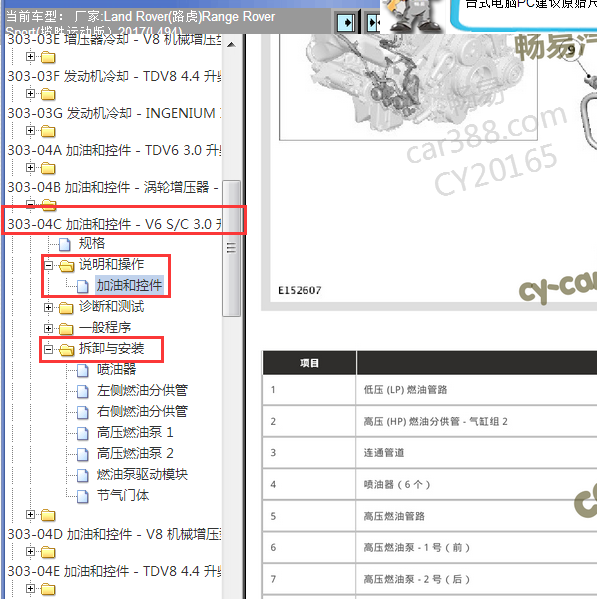Click the 说明和操作 folder icon
597x599 pixels.
tap(66, 266)
